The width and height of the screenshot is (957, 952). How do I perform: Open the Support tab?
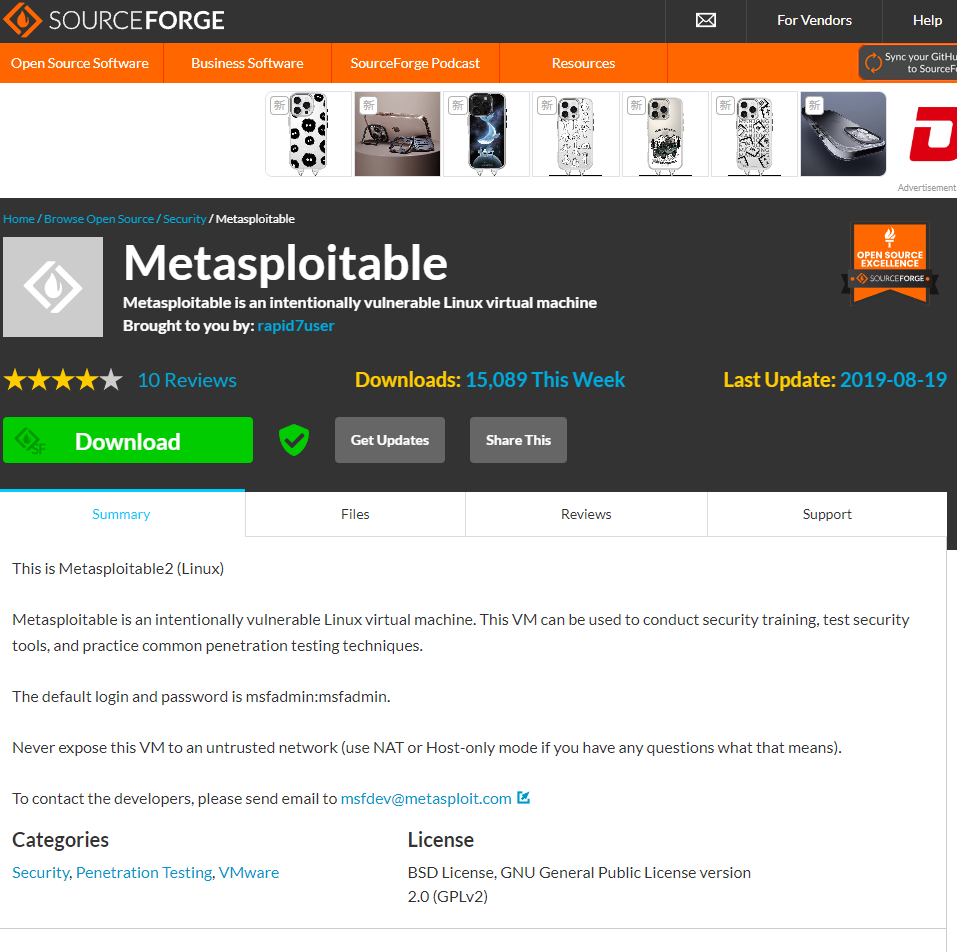point(827,514)
